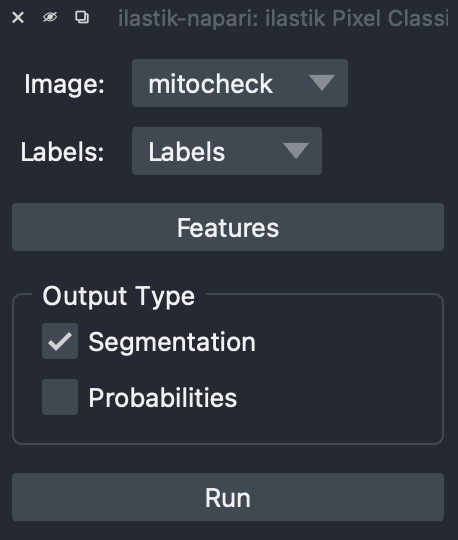Run the pixel classification
458x540 pixels.
[x=228, y=497]
